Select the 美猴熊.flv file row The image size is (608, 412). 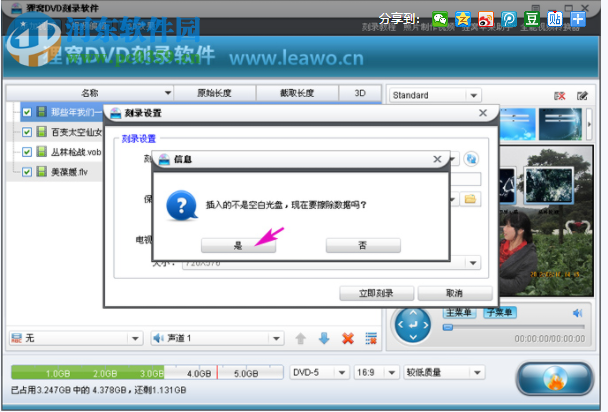point(62,172)
